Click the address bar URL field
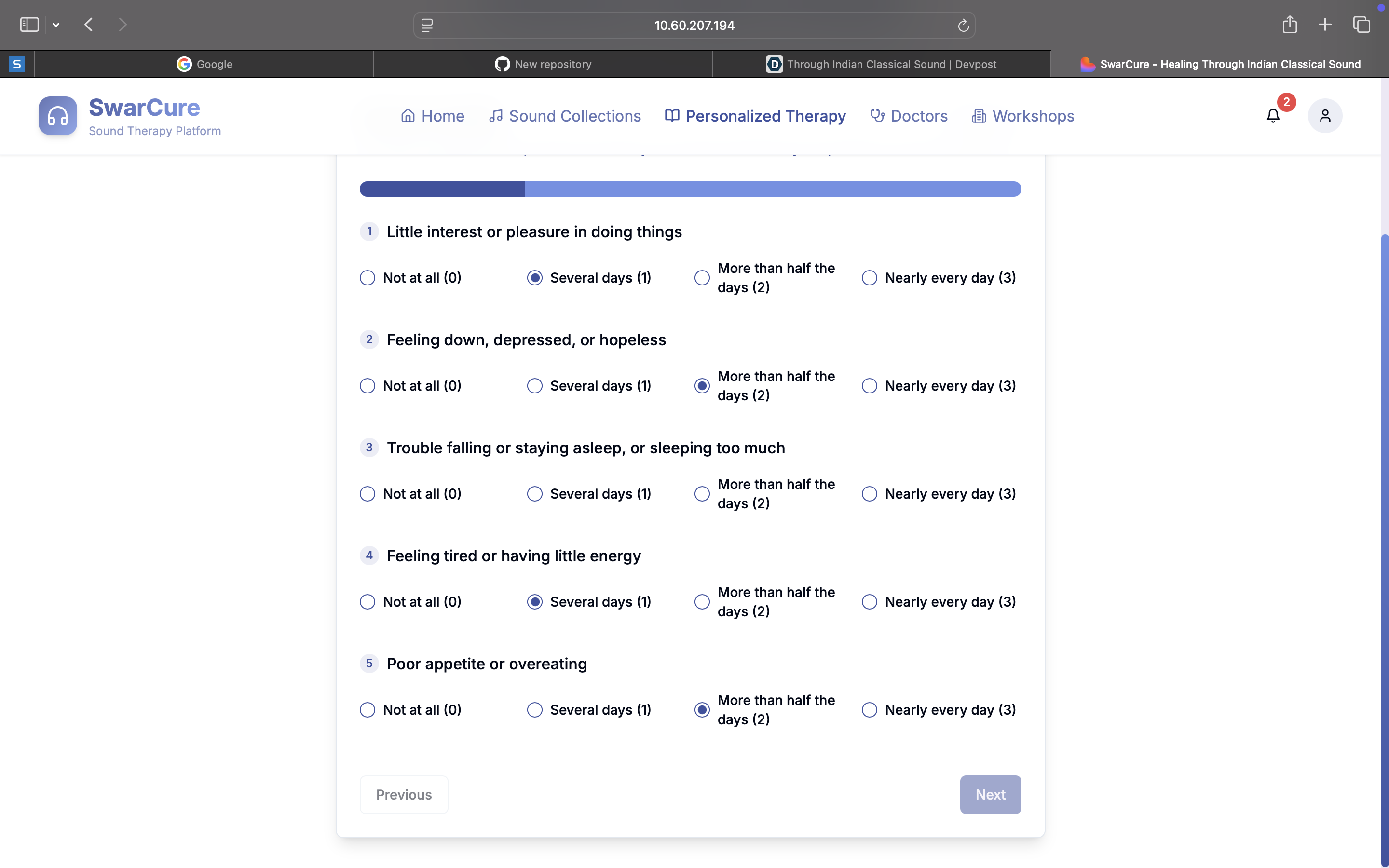The image size is (1389, 868). (694, 25)
